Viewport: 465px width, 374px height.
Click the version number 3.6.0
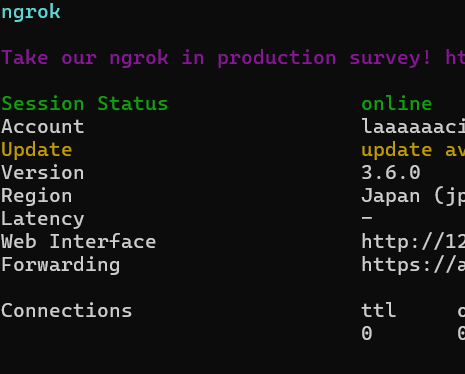tap(391, 173)
